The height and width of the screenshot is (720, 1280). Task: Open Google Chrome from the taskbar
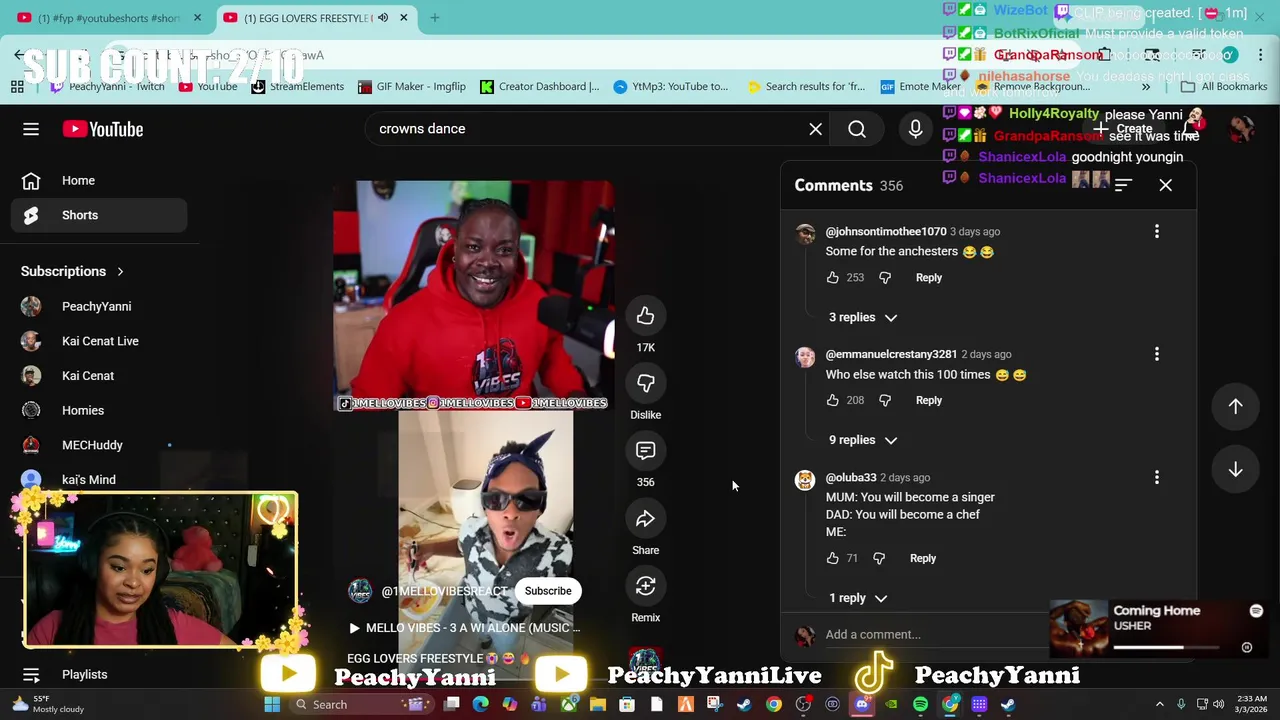tap(774, 705)
